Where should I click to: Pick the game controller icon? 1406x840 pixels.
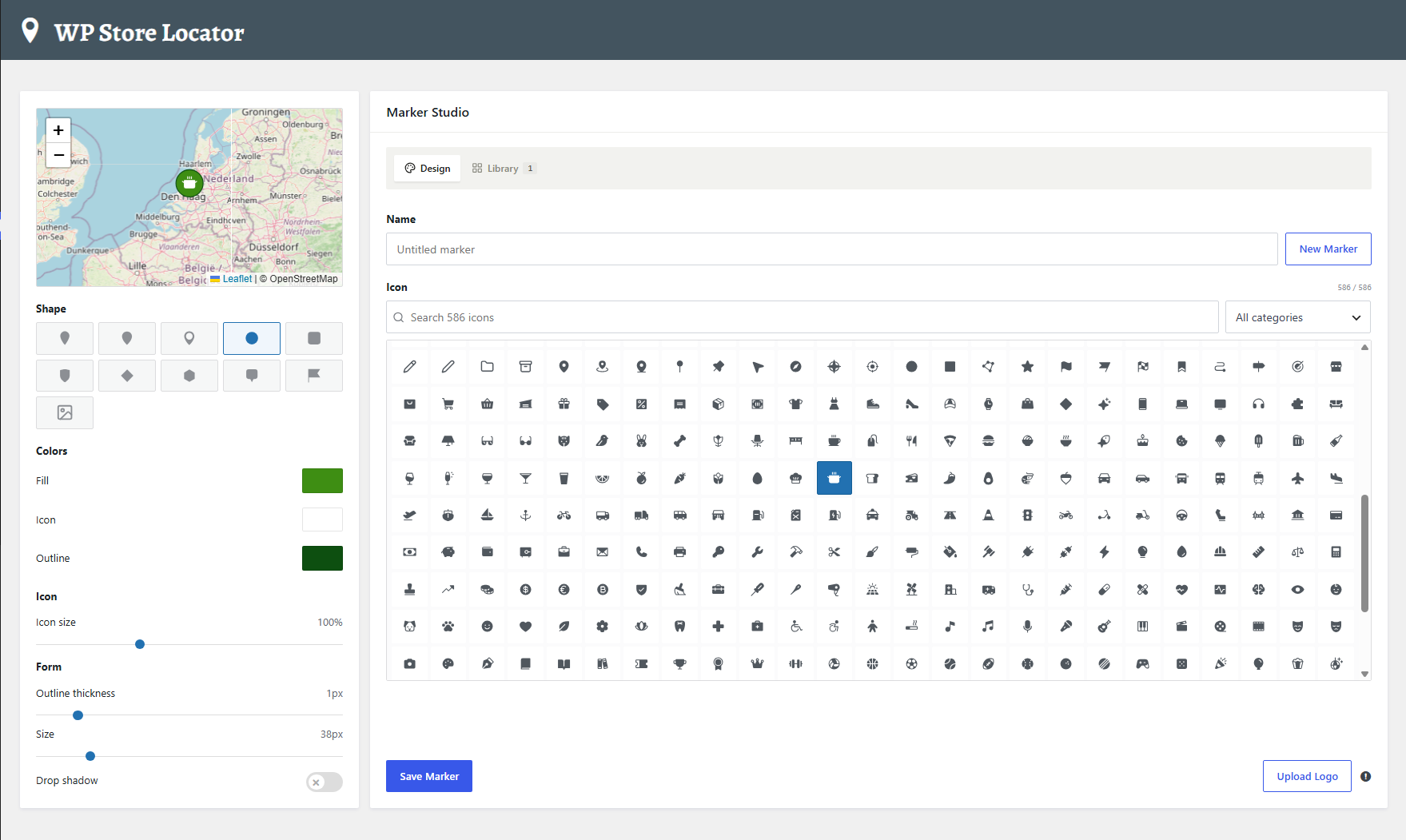pos(1143,663)
